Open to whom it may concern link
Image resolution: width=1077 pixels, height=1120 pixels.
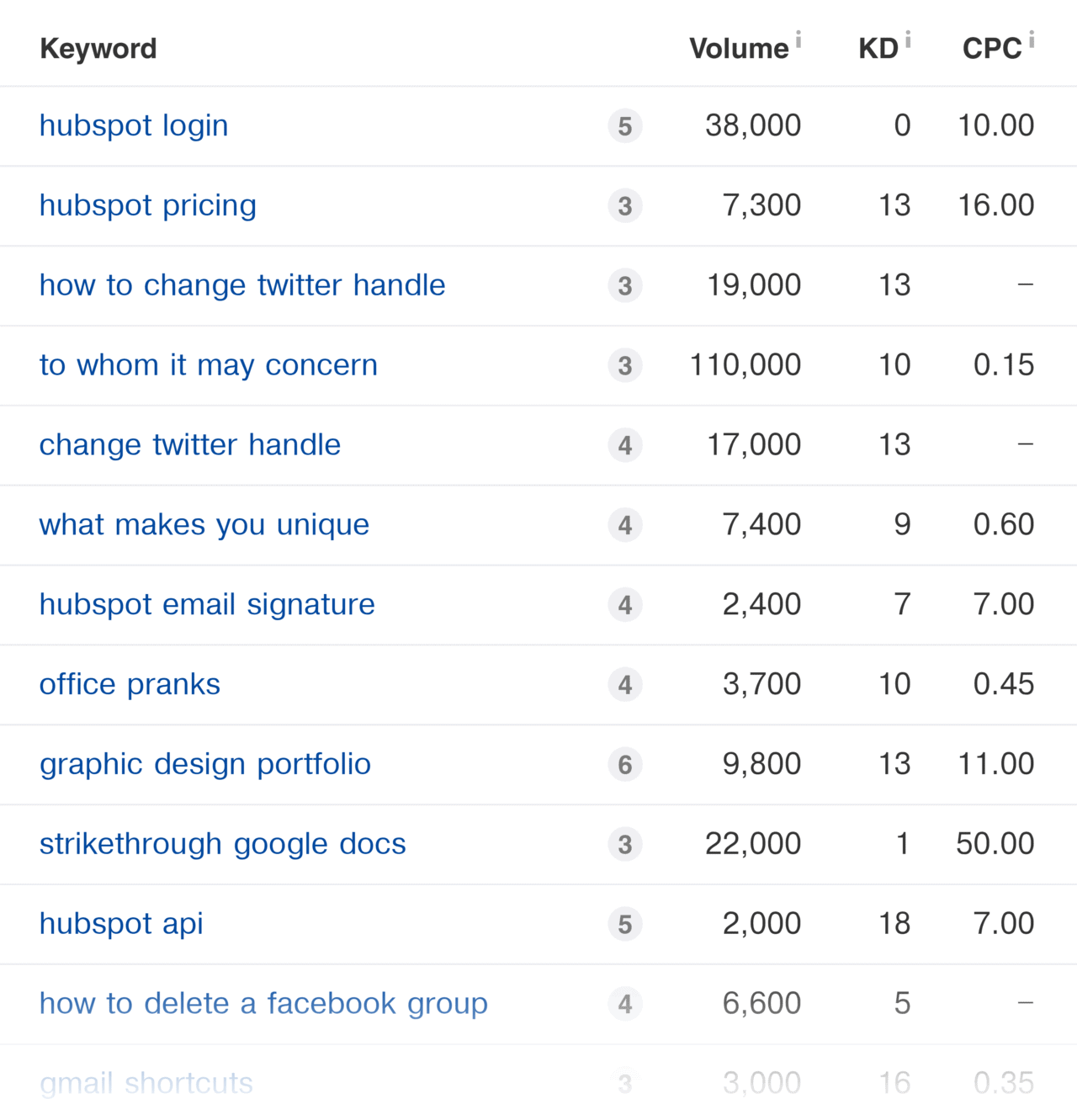point(209,365)
